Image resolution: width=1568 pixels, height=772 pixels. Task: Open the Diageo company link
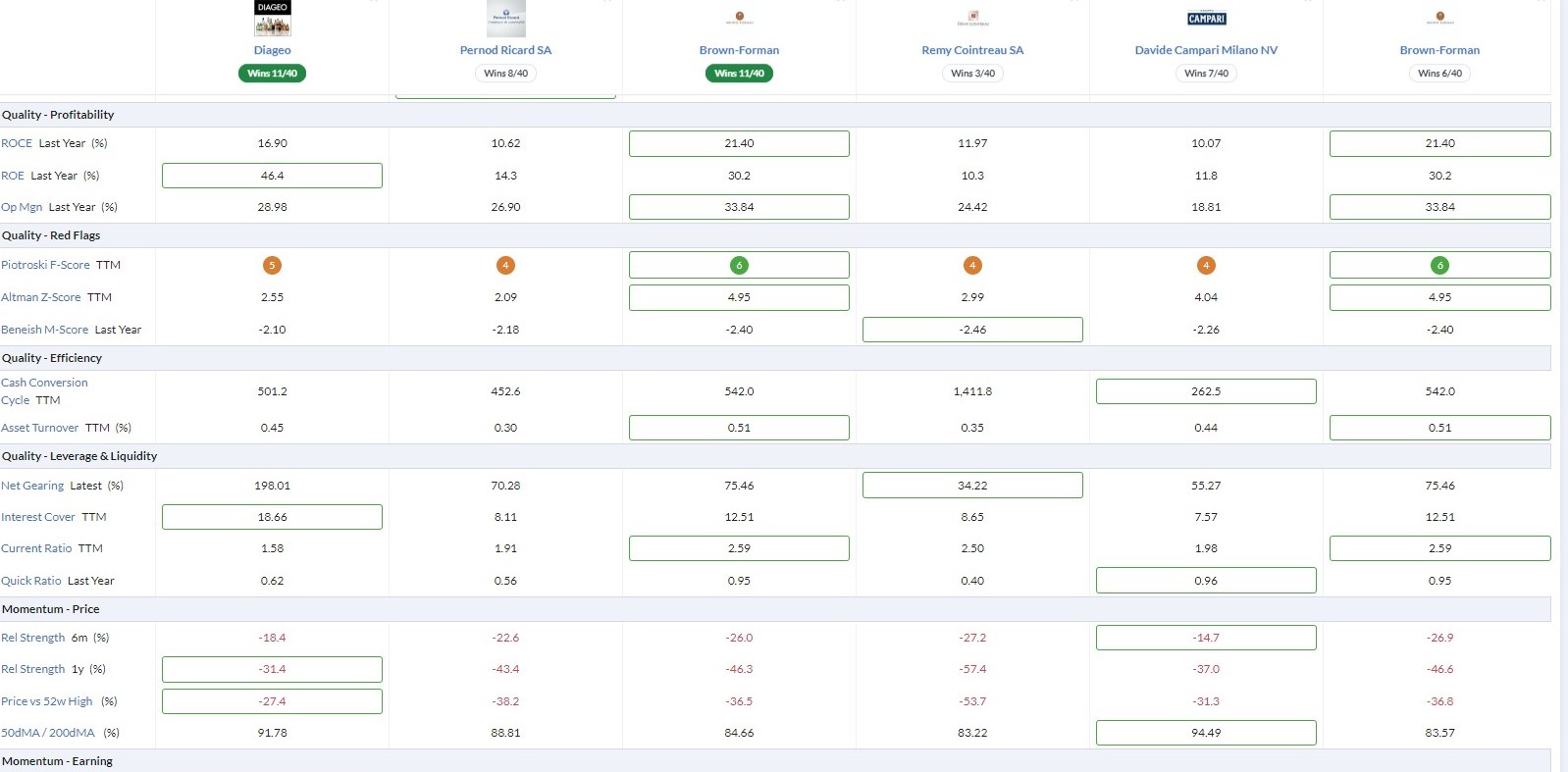pyautogui.click(x=272, y=50)
